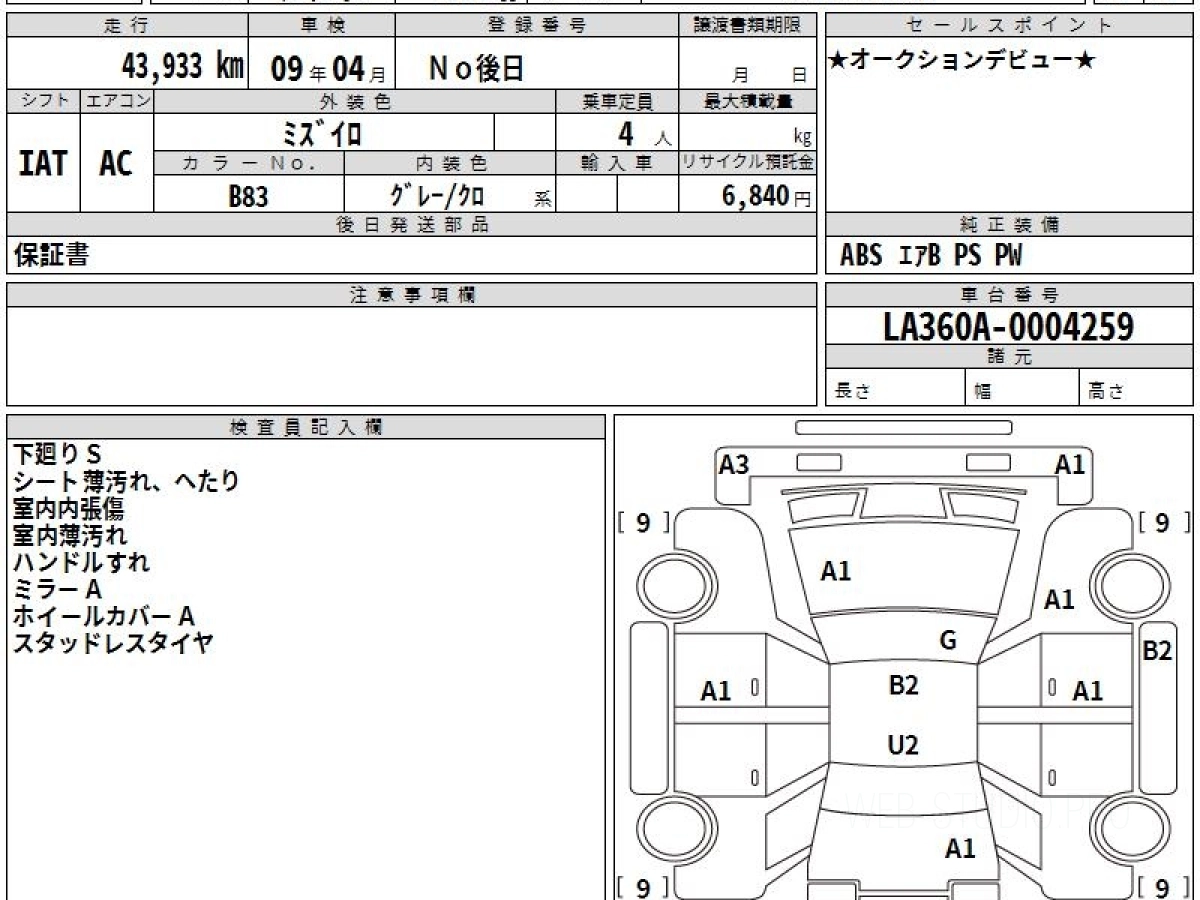Select the A1 mark on the rear panel

(x=962, y=848)
